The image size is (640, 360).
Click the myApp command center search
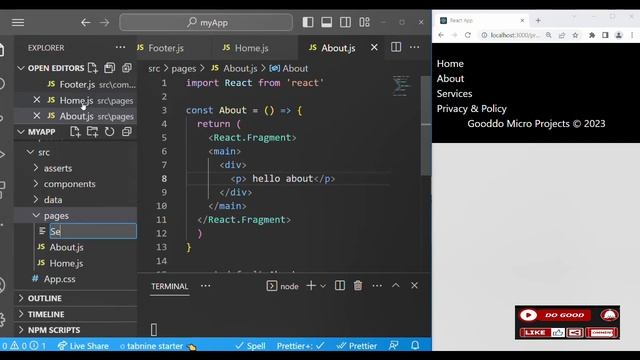[x=206, y=22]
